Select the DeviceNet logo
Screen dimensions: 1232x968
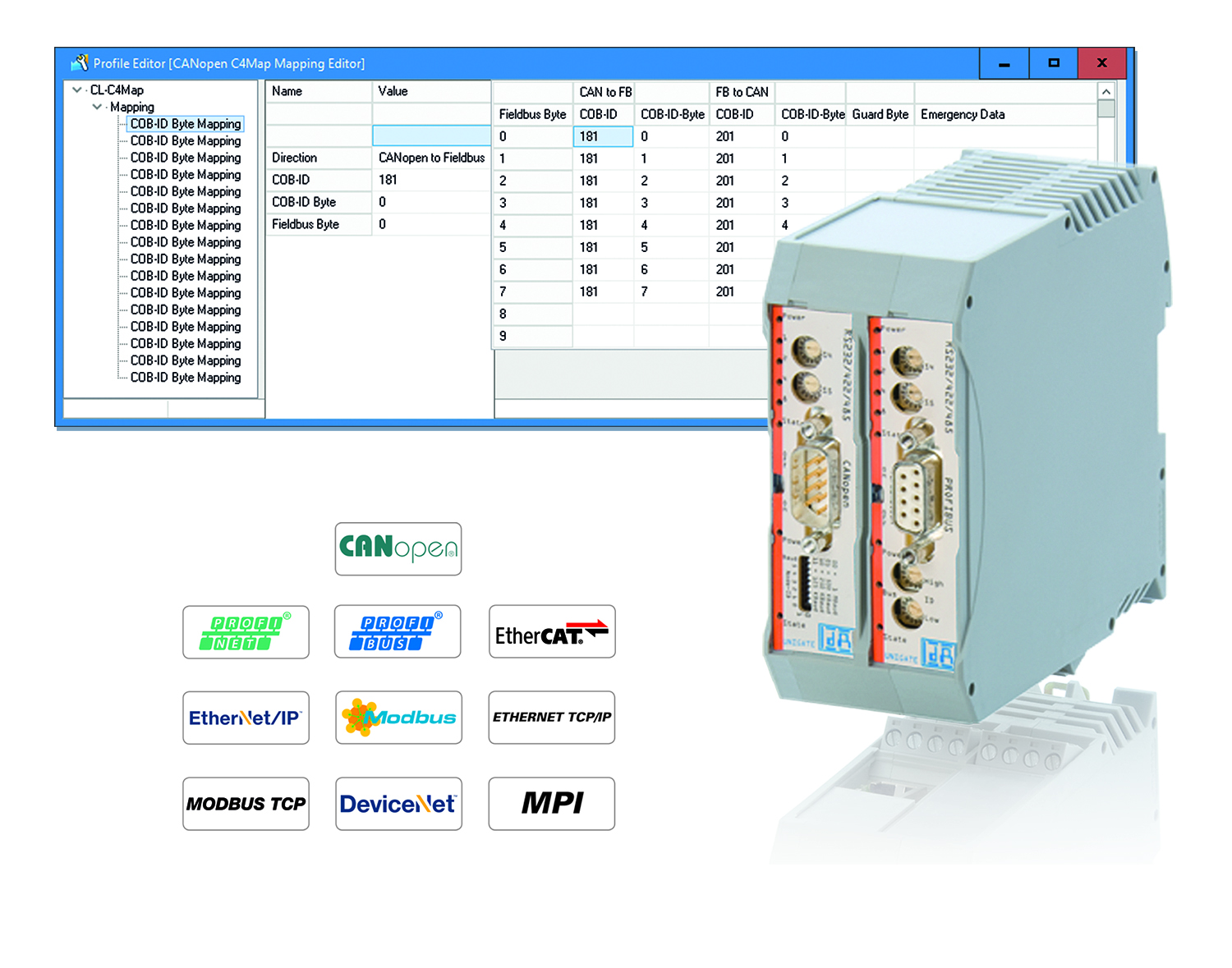tap(398, 803)
